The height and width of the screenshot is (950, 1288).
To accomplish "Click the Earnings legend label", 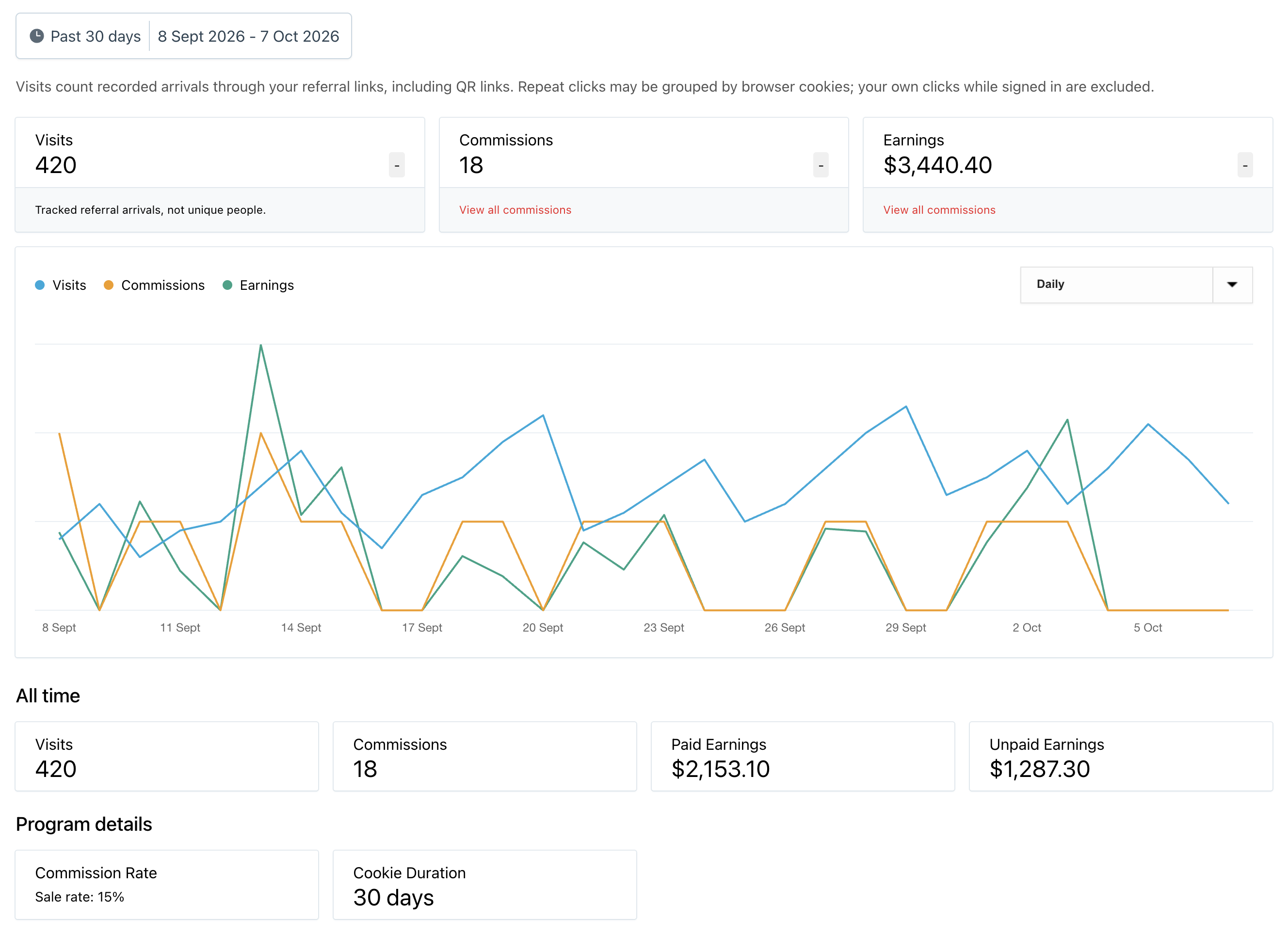I will pos(266,285).
